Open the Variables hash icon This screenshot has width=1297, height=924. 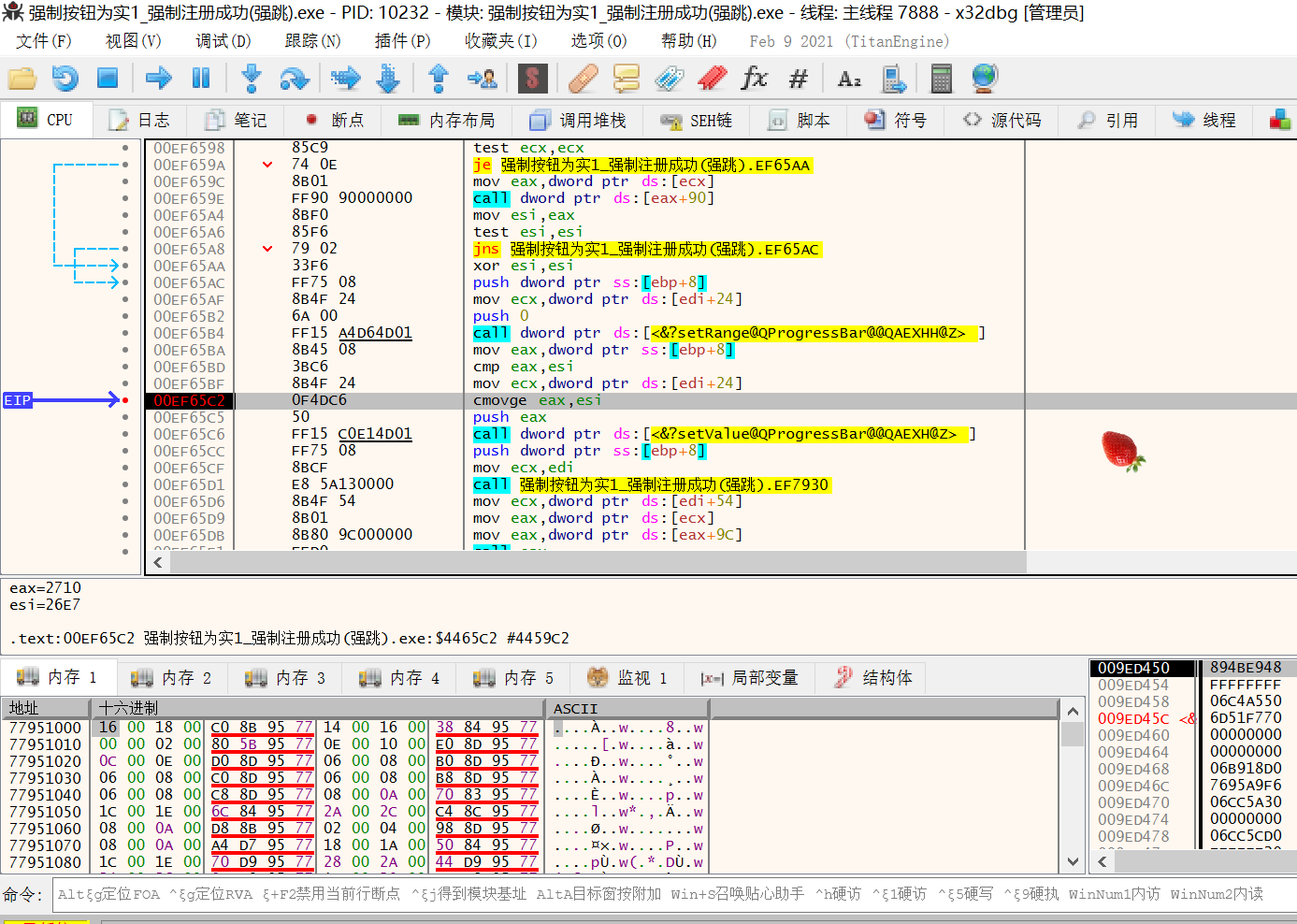[x=798, y=79]
